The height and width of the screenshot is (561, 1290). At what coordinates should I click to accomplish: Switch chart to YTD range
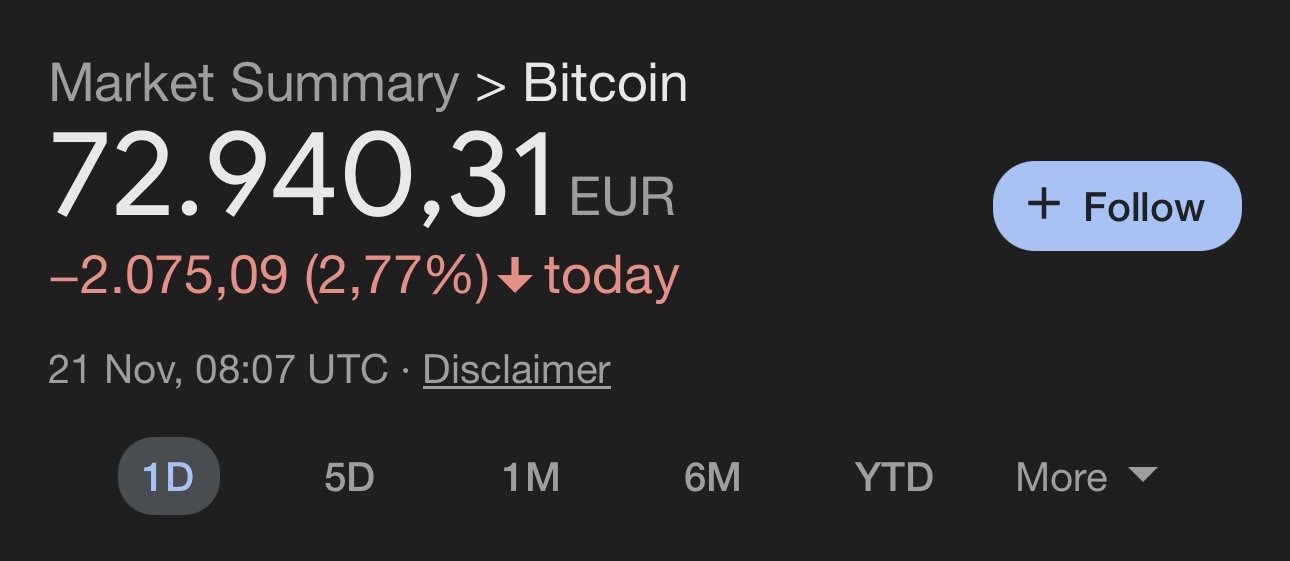[894, 477]
